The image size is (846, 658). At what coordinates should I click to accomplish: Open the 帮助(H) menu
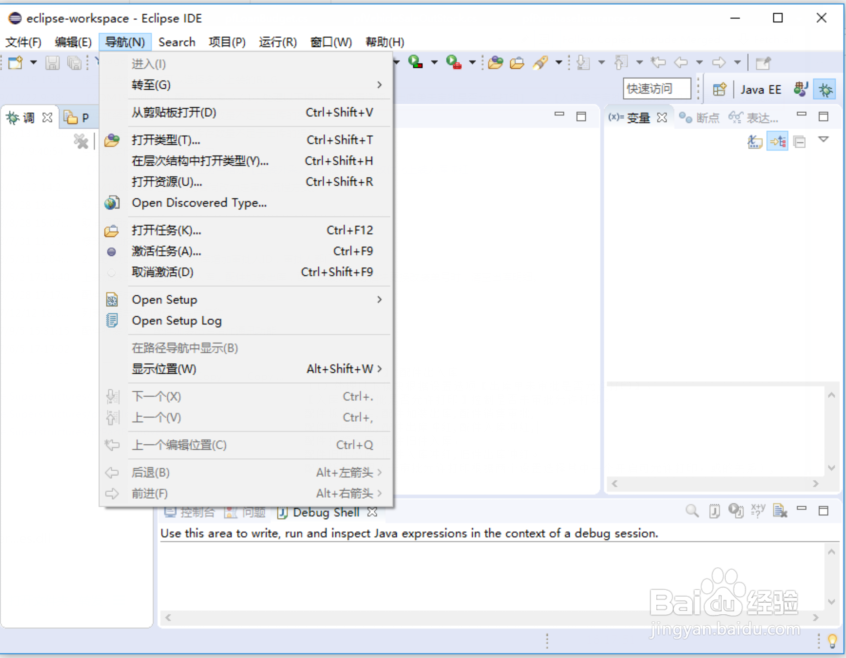tap(385, 42)
